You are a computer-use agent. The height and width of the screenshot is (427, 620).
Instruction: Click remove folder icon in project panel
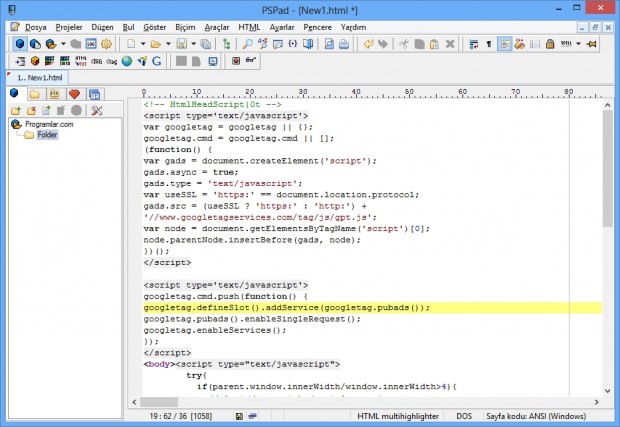point(31,111)
